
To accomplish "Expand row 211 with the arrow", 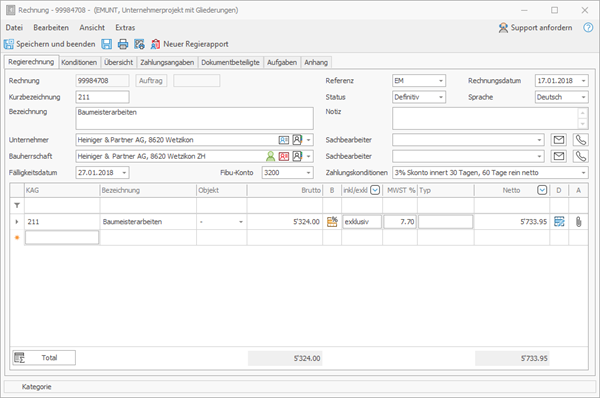I will pyautogui.click(x=17, y=222).
